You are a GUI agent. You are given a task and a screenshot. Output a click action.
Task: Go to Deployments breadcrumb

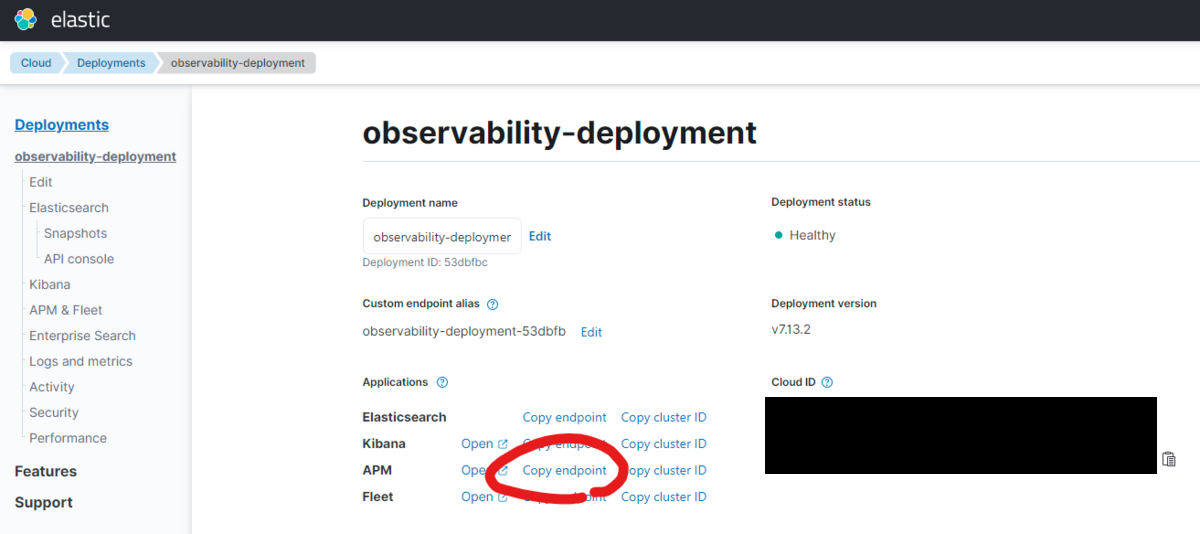point(111,63)
